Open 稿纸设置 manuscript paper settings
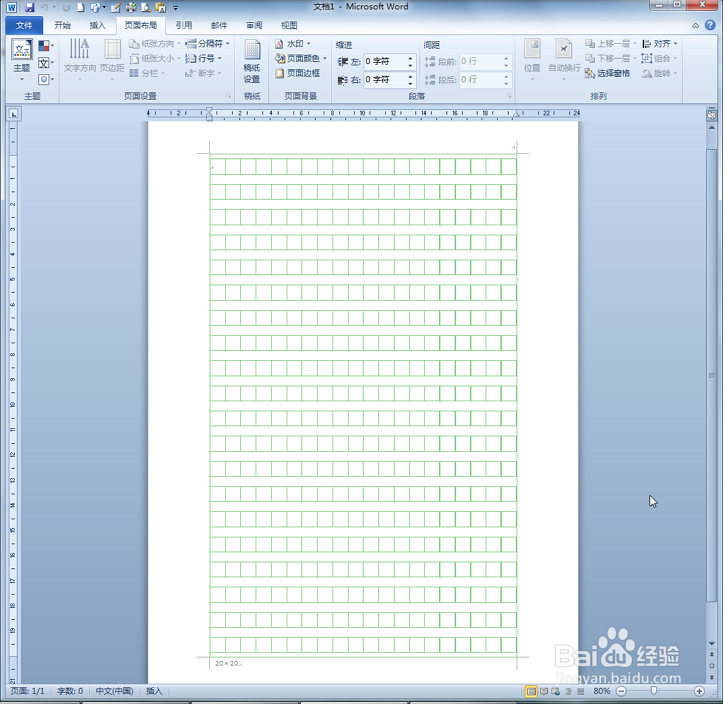 [x=252, y=62]
